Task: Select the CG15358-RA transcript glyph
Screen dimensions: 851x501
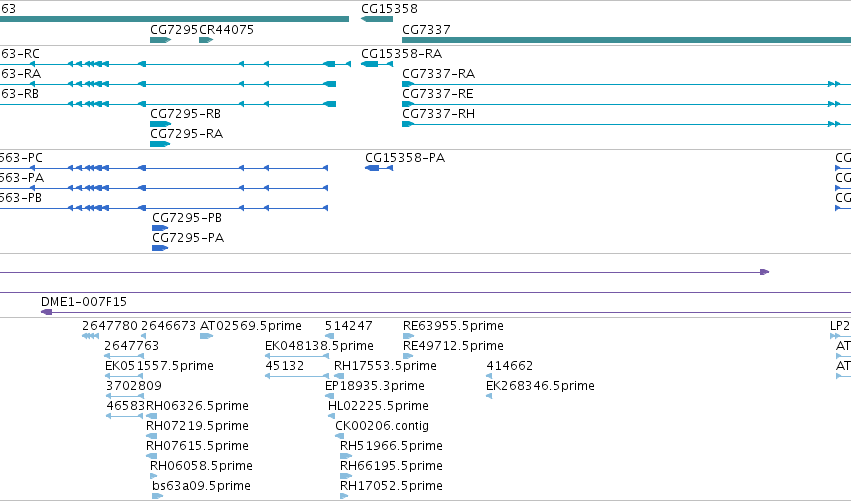Action: click(377, 65)
